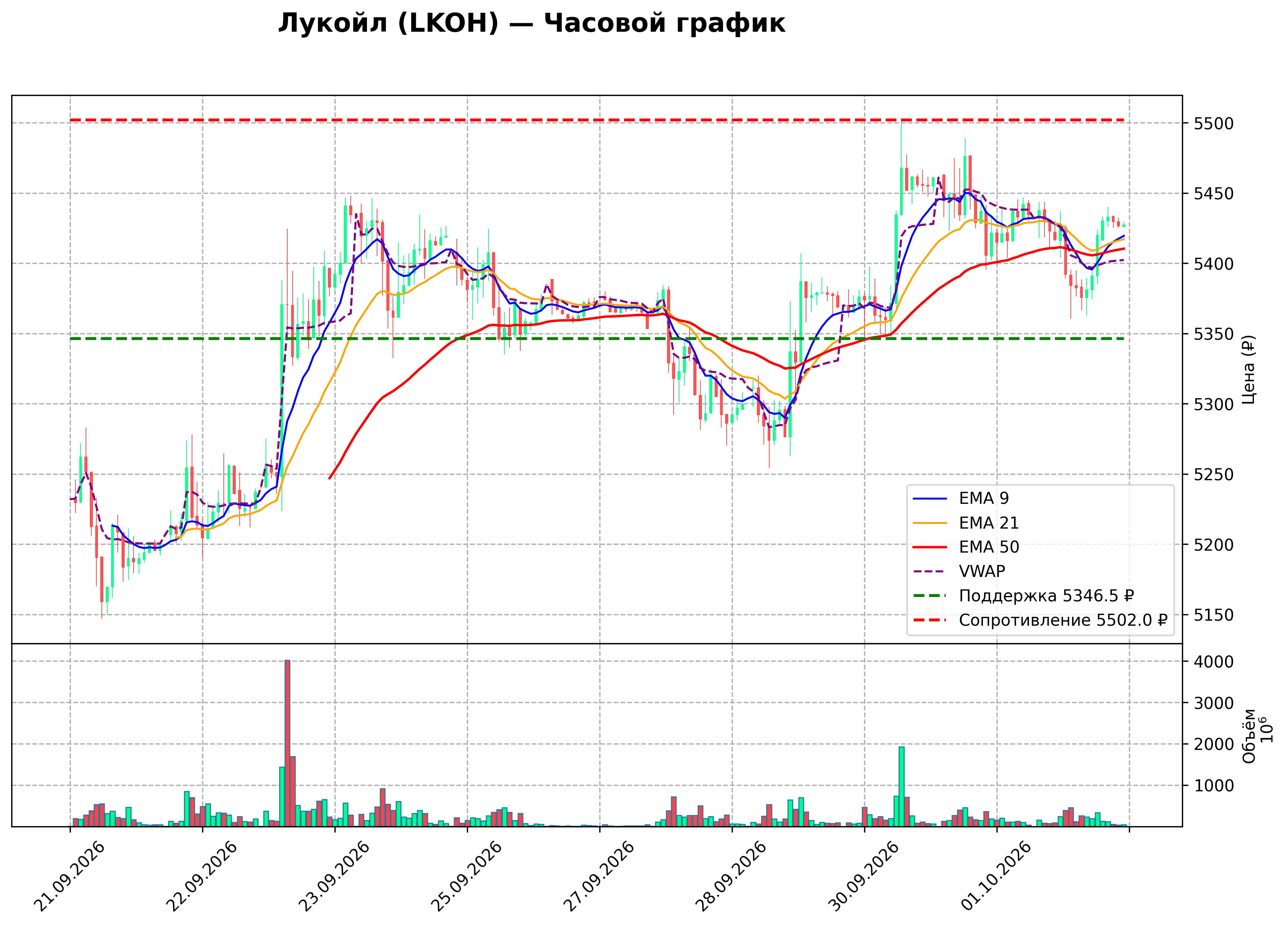
Task: Click the price axis tick "5250"
Action: pos(1214,475)
